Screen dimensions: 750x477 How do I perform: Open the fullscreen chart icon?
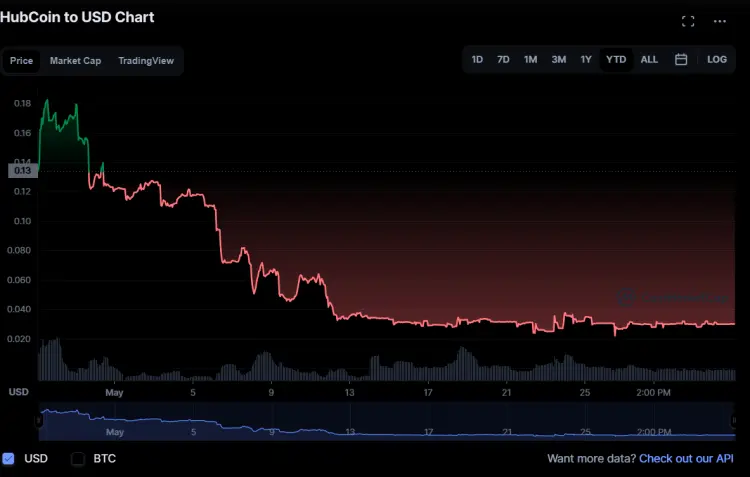[x=688, y=21]
